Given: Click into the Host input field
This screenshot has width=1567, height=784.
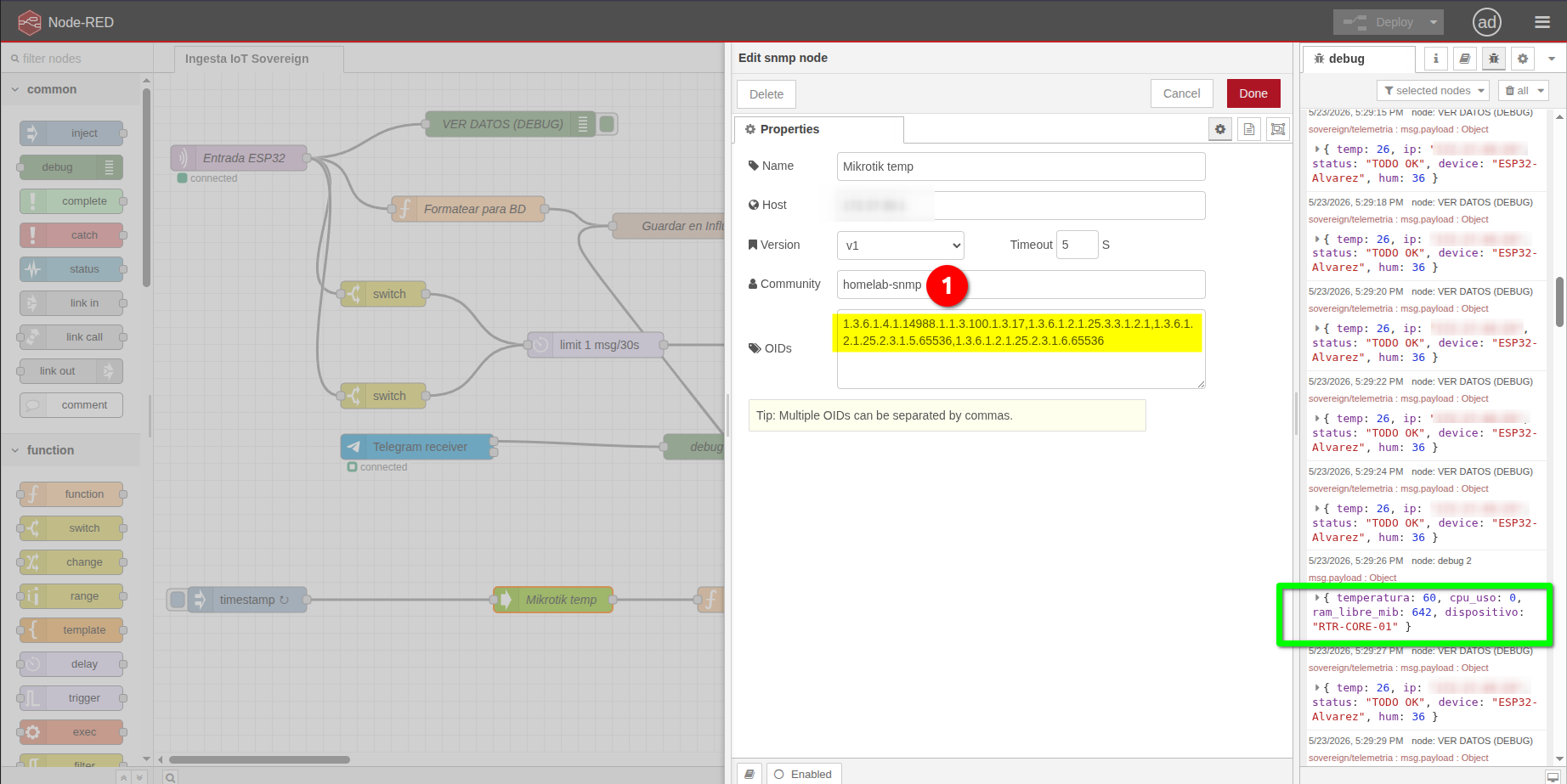Looking at the screenshot, I should [x=1021, y=206].
